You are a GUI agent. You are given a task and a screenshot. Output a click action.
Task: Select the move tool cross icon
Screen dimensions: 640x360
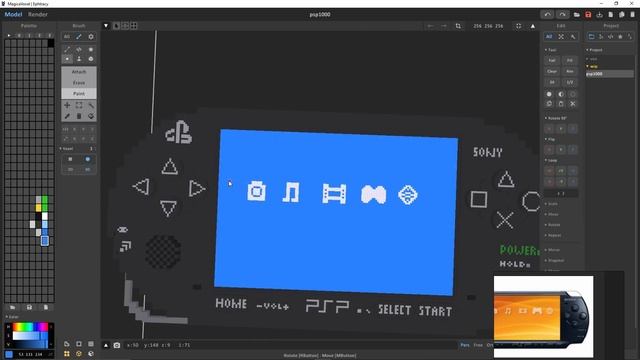(x=67, y=105)
